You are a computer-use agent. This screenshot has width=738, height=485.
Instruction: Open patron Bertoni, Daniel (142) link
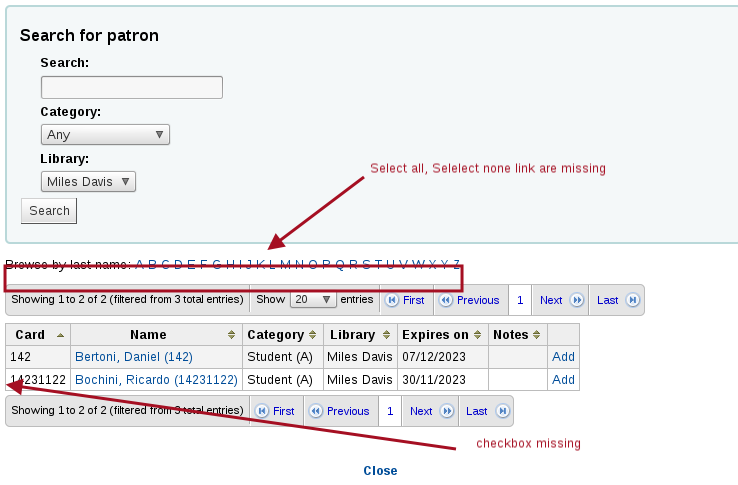[x=133, y=357]
